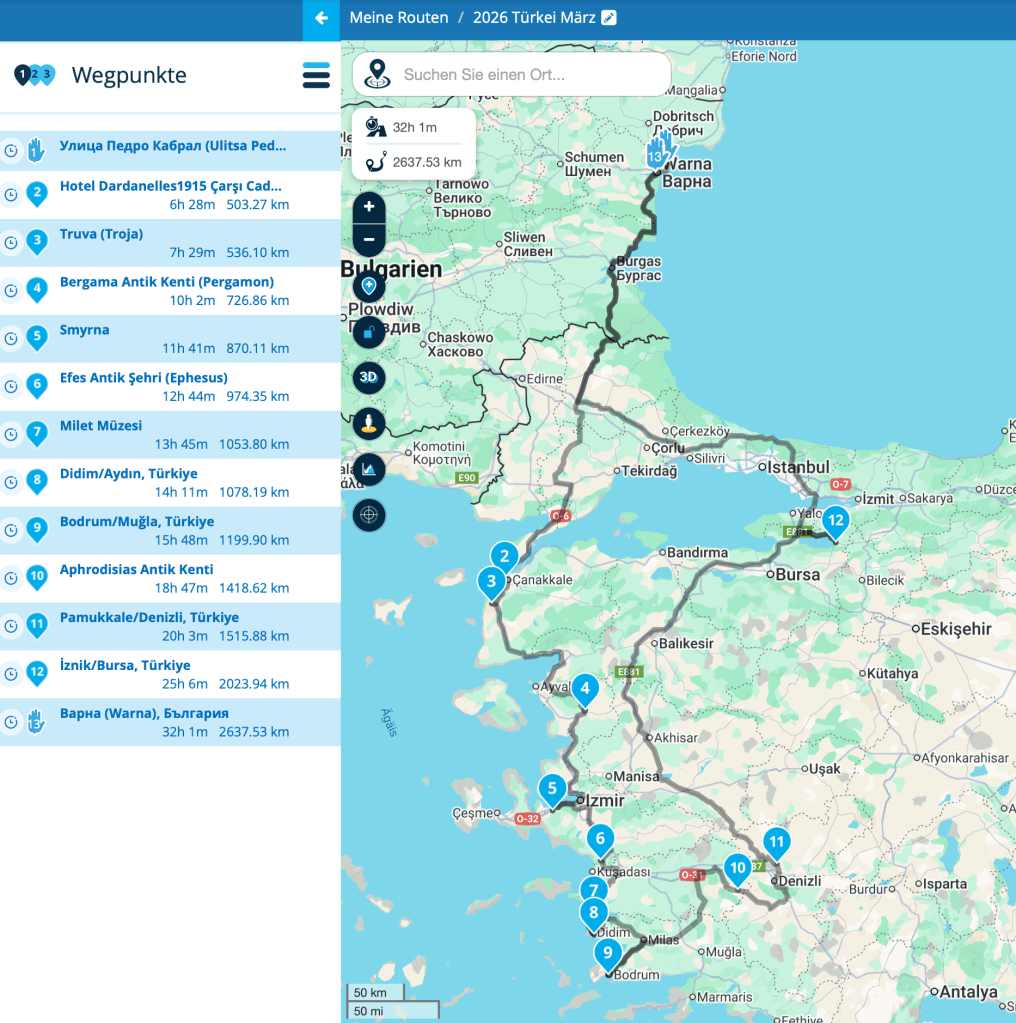Image resolution: width=1016 pixels, height=1023 pixels.
Task: Click map marker 12 near İznik
Action: coord(835,519)
